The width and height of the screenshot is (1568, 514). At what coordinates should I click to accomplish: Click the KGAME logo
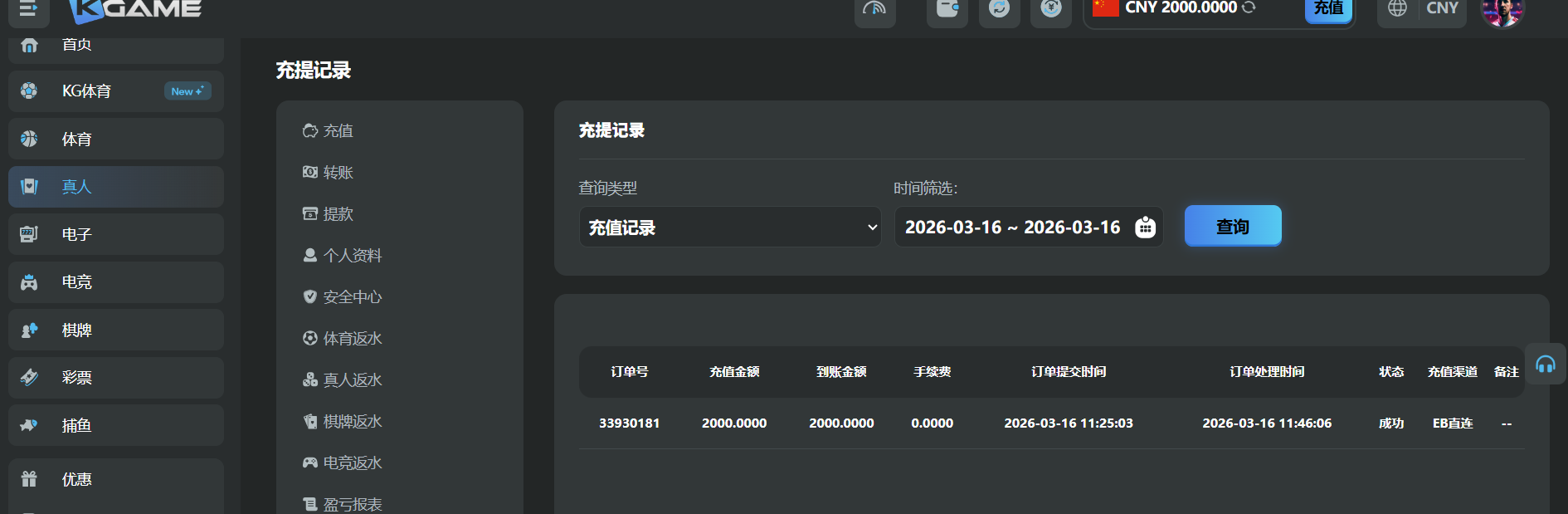(x=135, y=10)
